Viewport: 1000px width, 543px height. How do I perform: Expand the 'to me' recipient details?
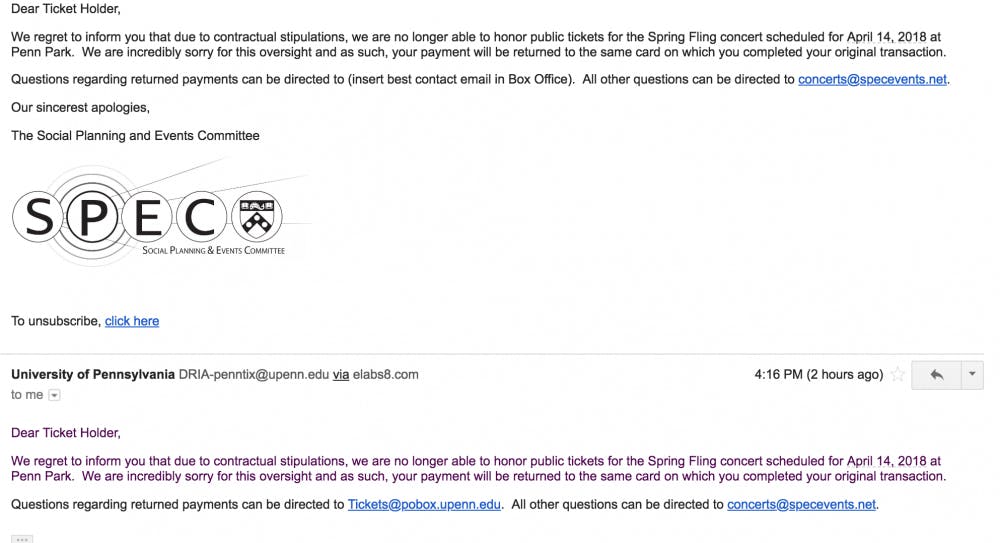point(54,395)
